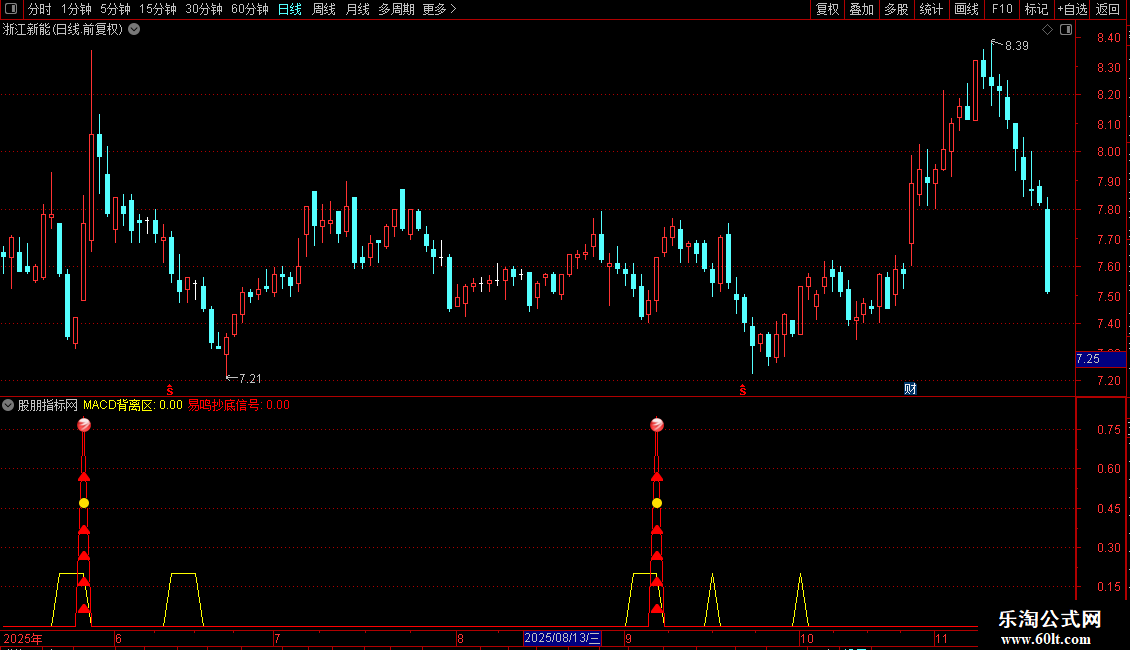Open the 多股 multi-stock view

(896, 9)
